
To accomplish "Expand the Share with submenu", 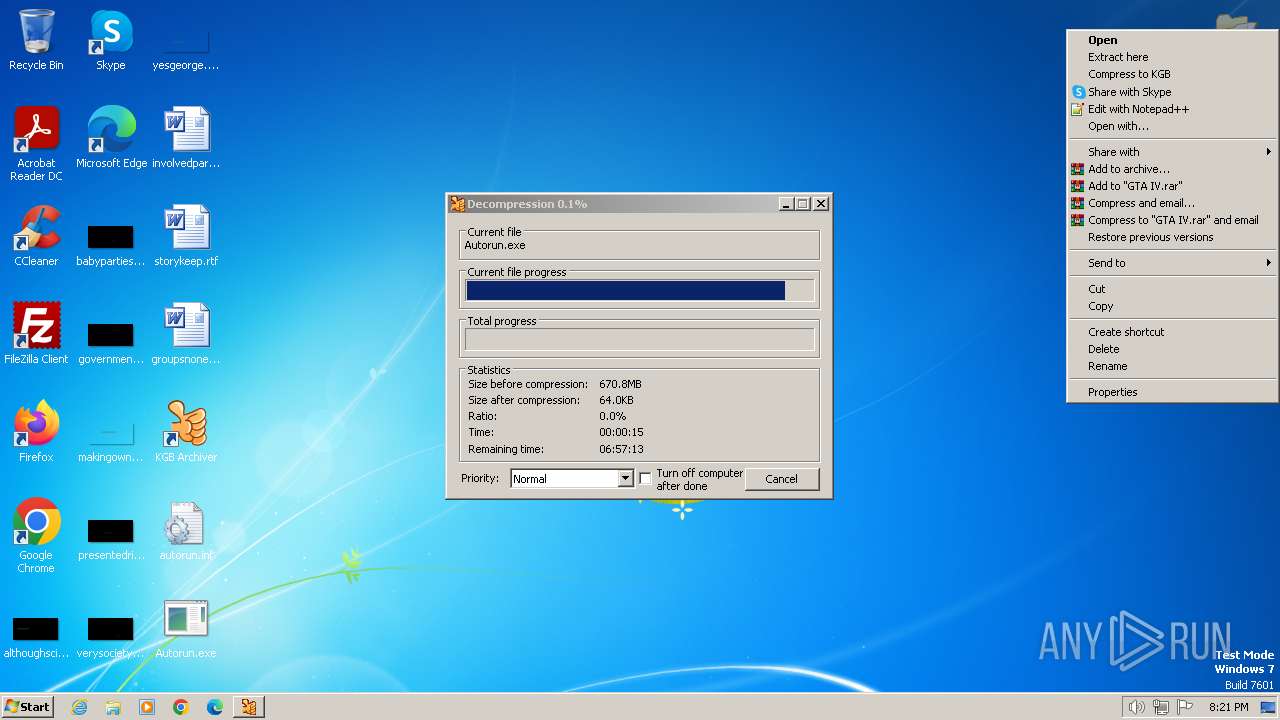I will click(x=1172, y=152).
